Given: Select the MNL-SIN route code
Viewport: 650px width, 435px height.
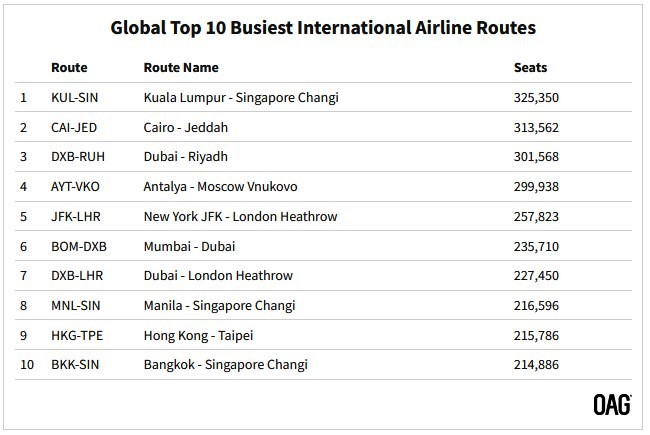Looking at the screenshot, I should [76, 306].
